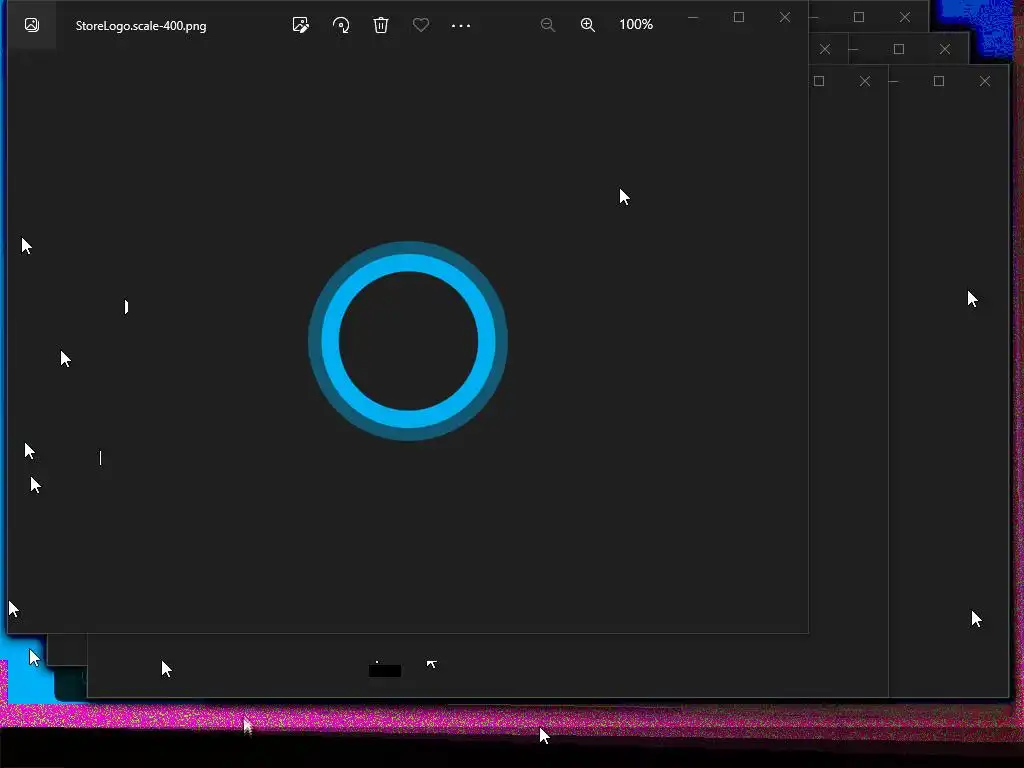Open the See more three-dots menu
The width and height of the screenshot is (1024, 768).
click(461, 25)
